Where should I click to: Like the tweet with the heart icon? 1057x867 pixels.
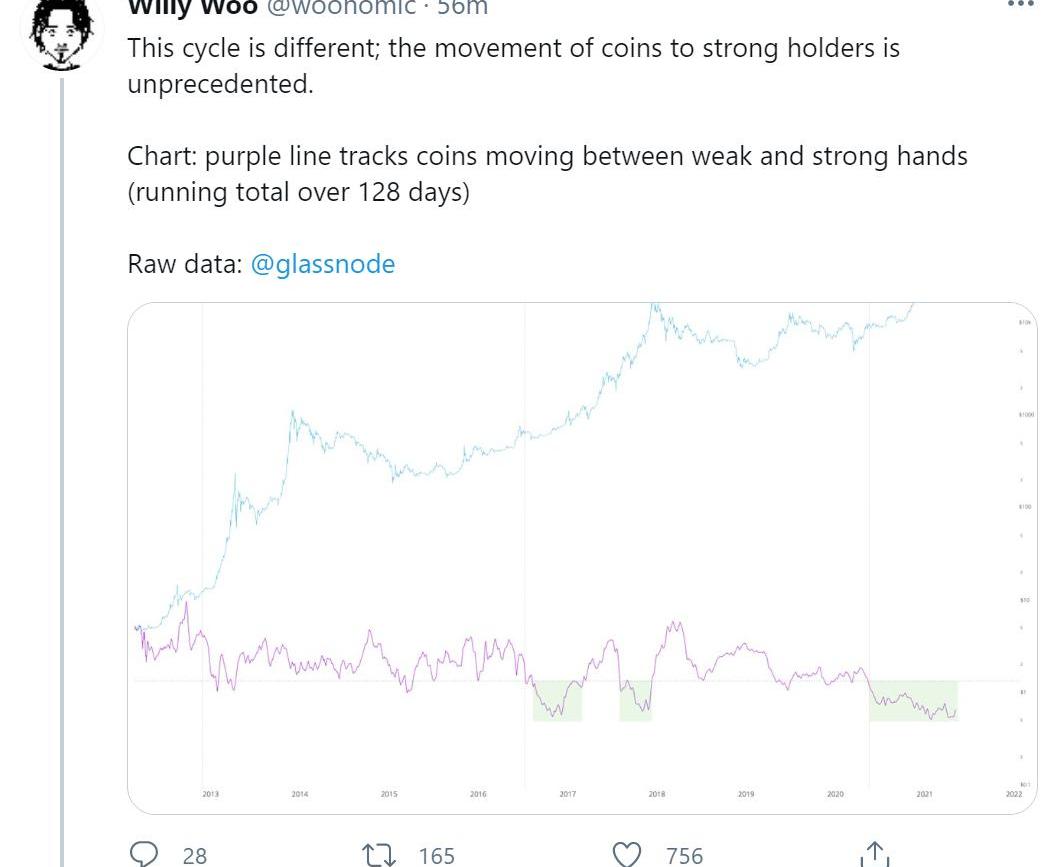(626, 855)
